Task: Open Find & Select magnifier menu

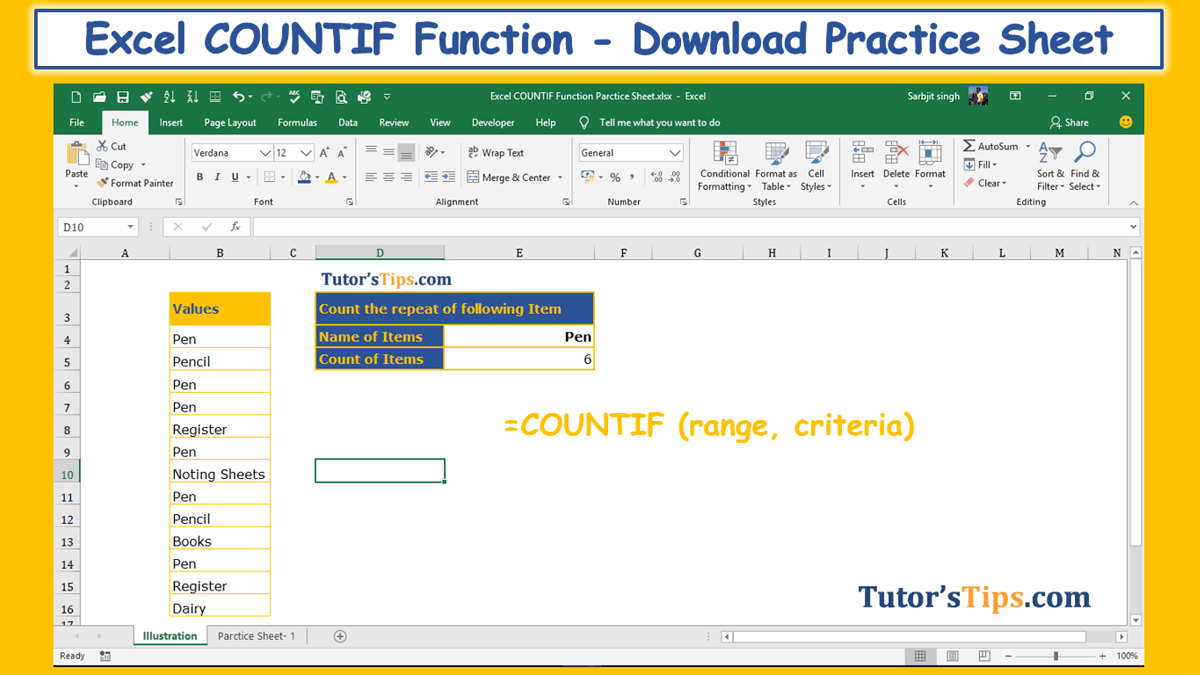Action: click(1085, 166)
